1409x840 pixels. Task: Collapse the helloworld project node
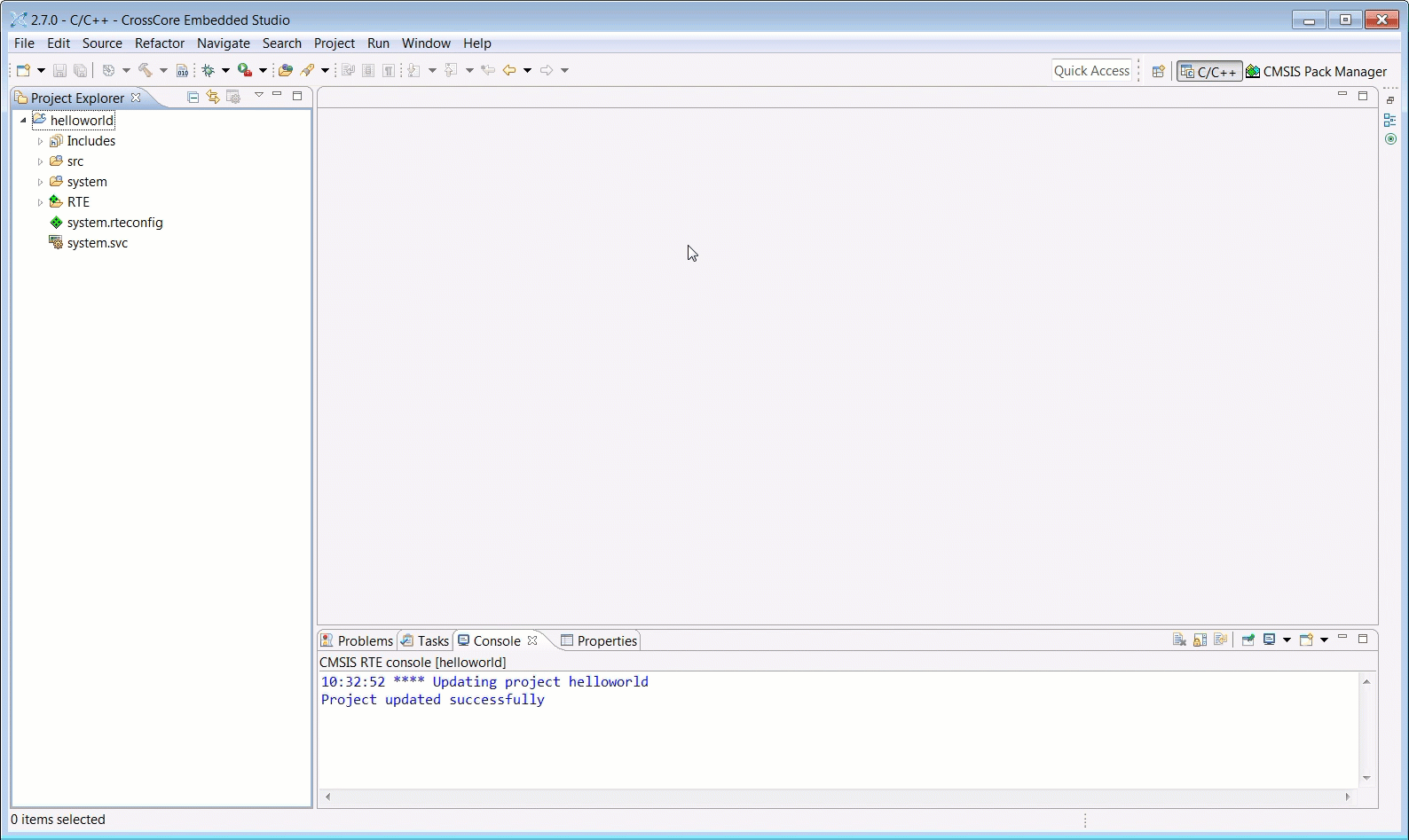tap(23, 121)
